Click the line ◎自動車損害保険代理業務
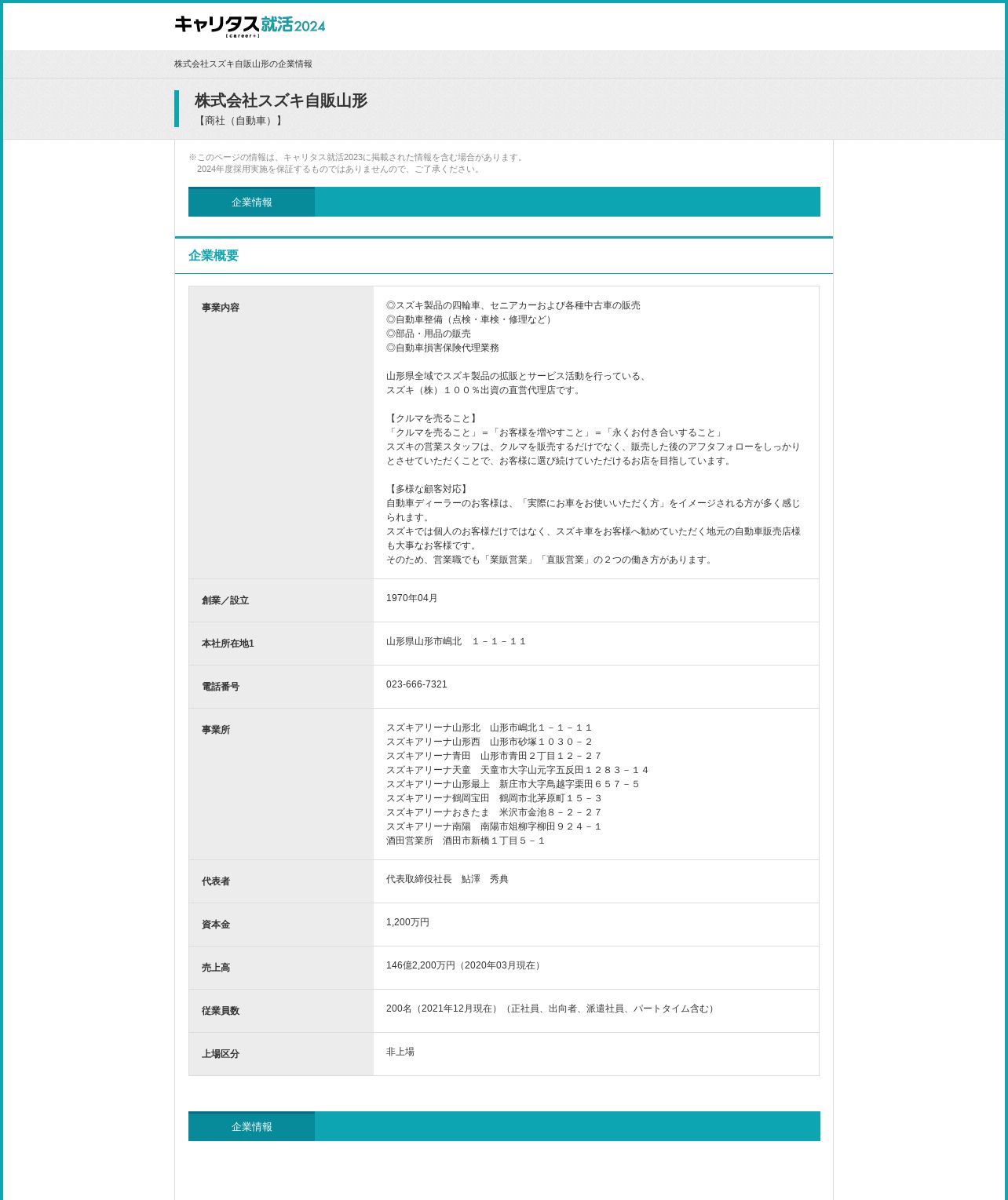Image resolution: width=1008 pixels, height=1200 pixels. pos(443,348)
